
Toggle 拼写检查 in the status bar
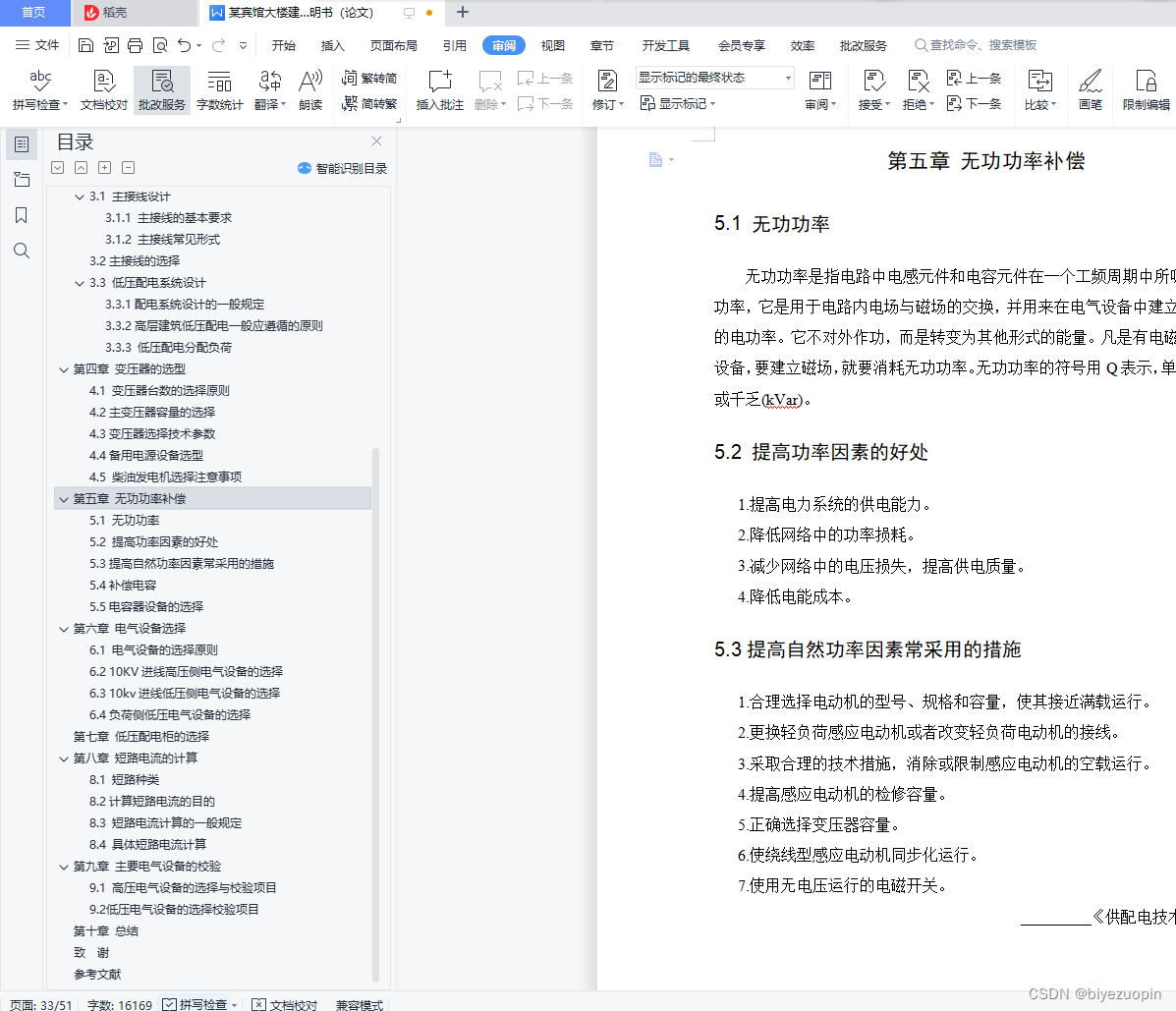(200, 1004)
